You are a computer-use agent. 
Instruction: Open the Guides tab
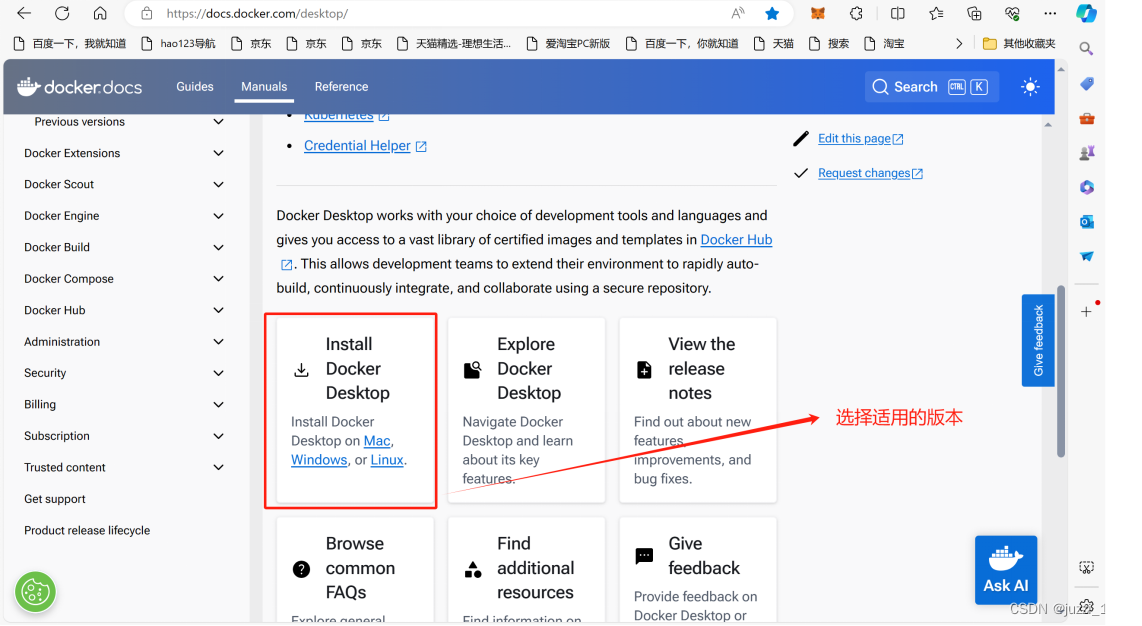[194, 87]
